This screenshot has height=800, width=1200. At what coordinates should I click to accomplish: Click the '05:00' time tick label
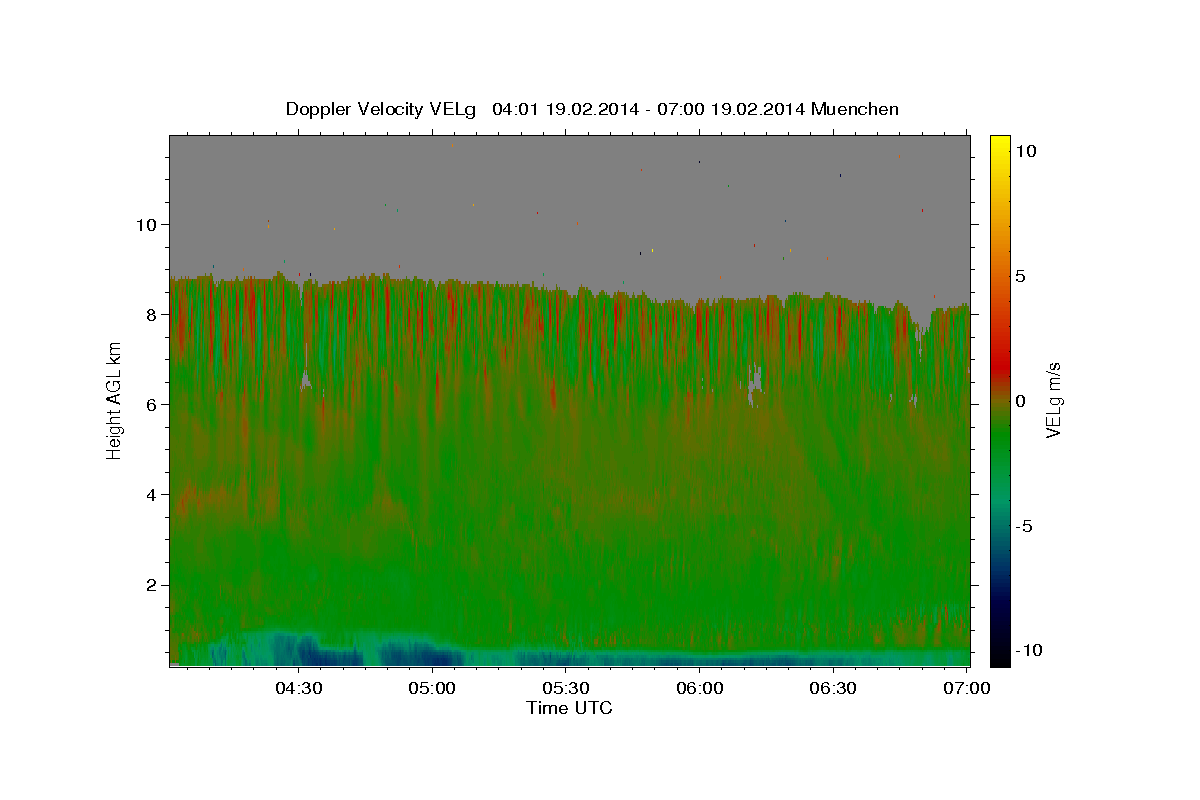(x=433, y=688)
